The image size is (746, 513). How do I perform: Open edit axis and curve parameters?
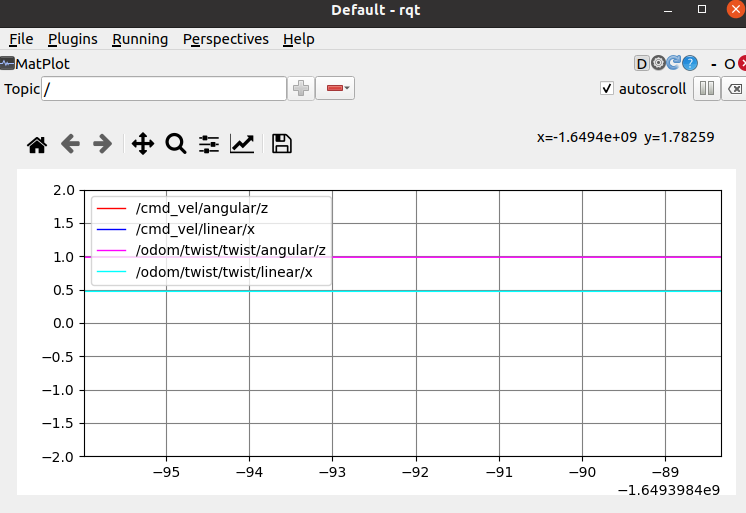click(x=242, y=144)
